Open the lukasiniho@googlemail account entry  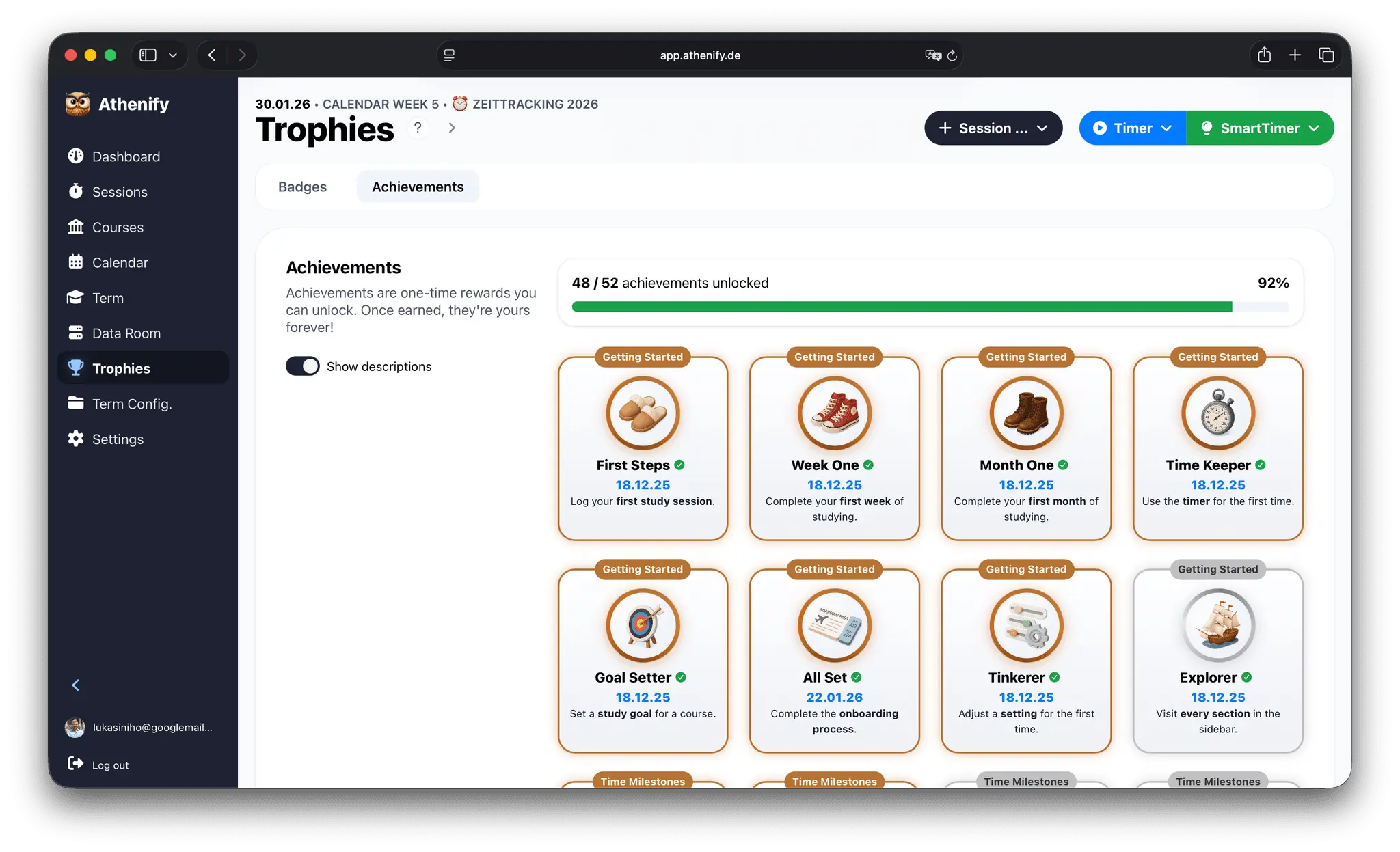coord(152,728)
